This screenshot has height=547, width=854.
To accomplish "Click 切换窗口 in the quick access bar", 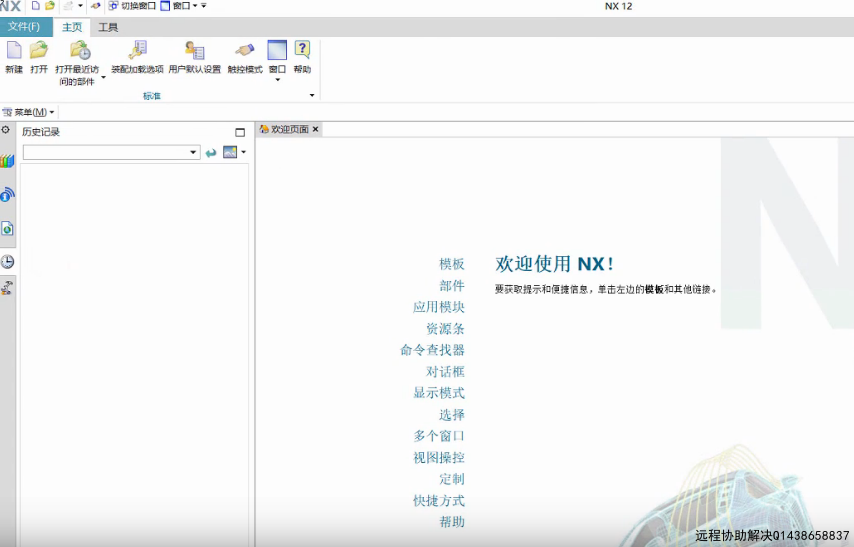I will pos(132,6).
